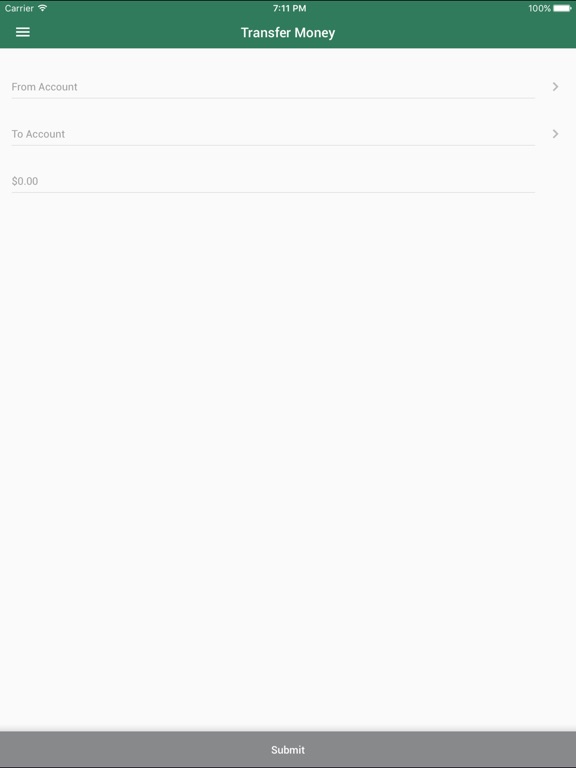The height and width of the screenshot is (768, 576).
Task: Open the hamburger navigation menu
Action: (23, 32)
